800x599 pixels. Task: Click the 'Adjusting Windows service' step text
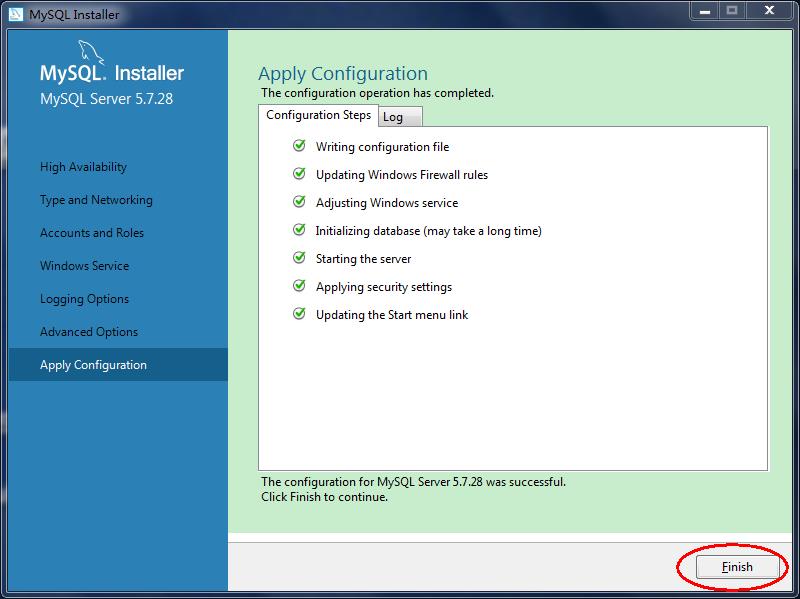point(387,203)
